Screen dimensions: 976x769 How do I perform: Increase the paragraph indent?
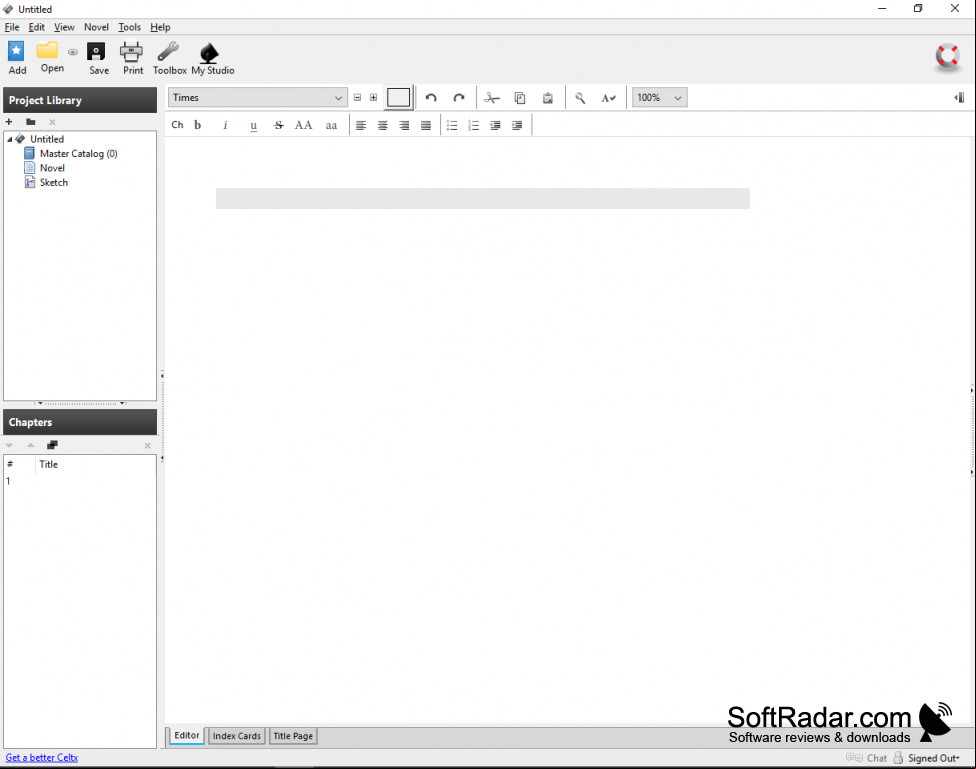[517, 126]
